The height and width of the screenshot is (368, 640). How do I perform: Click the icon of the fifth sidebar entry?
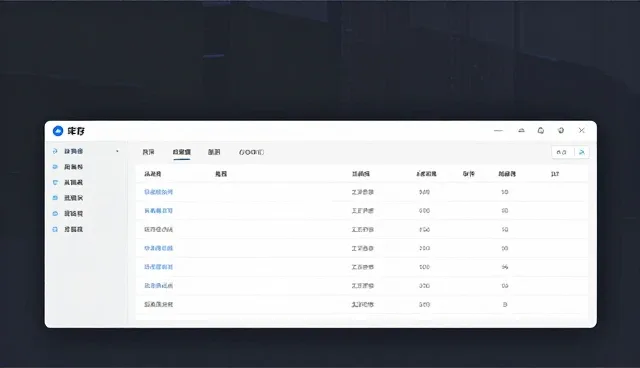coord(55,214)
